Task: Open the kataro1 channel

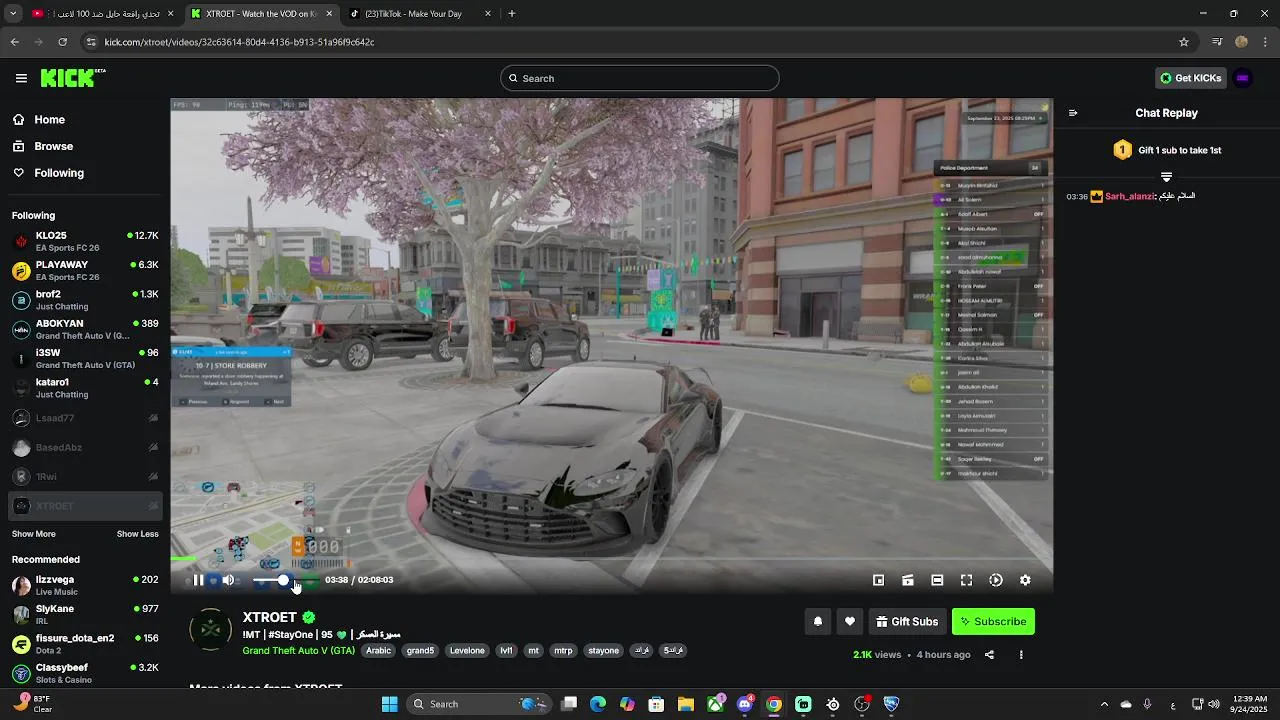Action: click(85, 388)
